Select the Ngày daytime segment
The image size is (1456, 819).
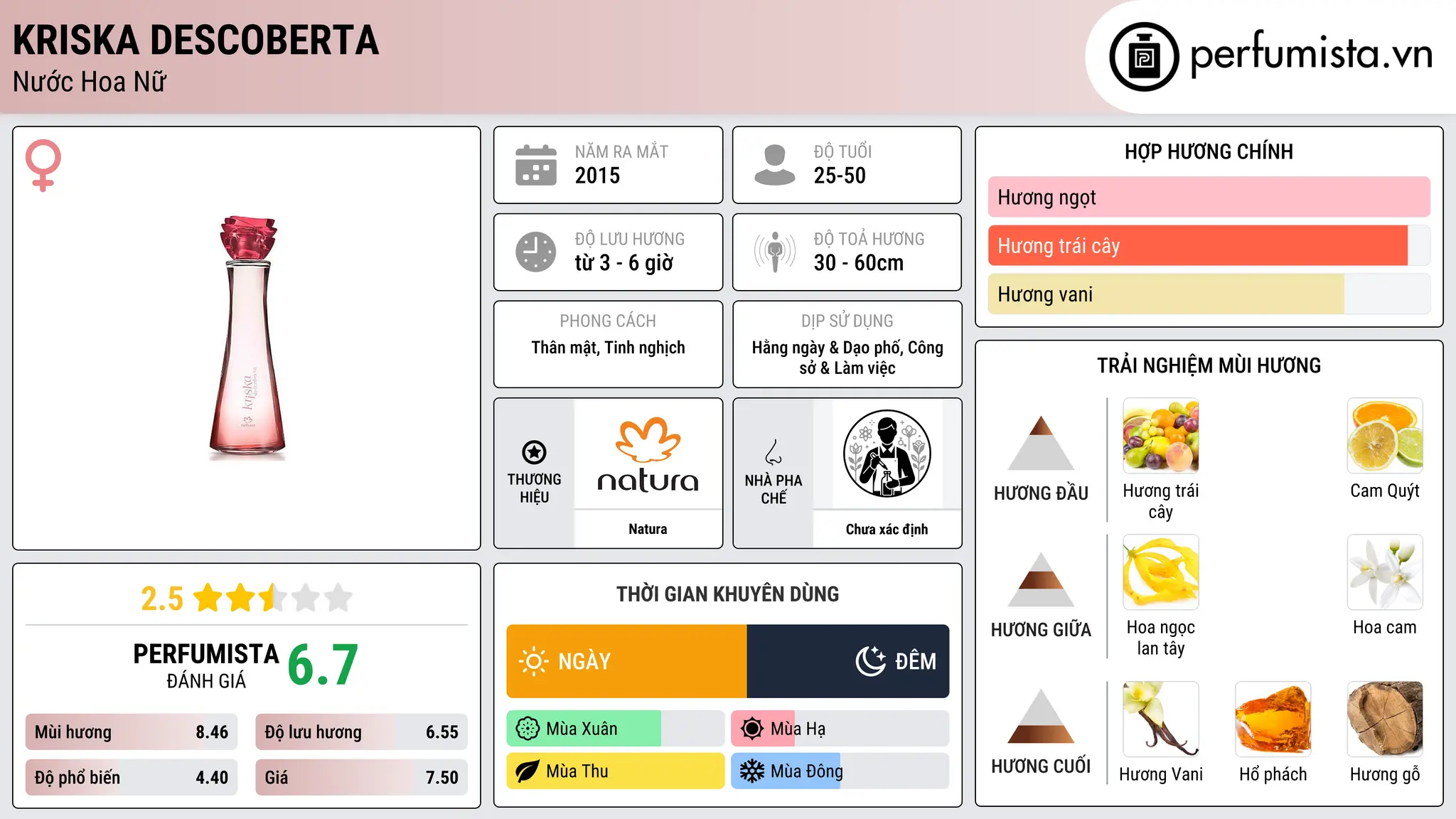click(626, 661)
